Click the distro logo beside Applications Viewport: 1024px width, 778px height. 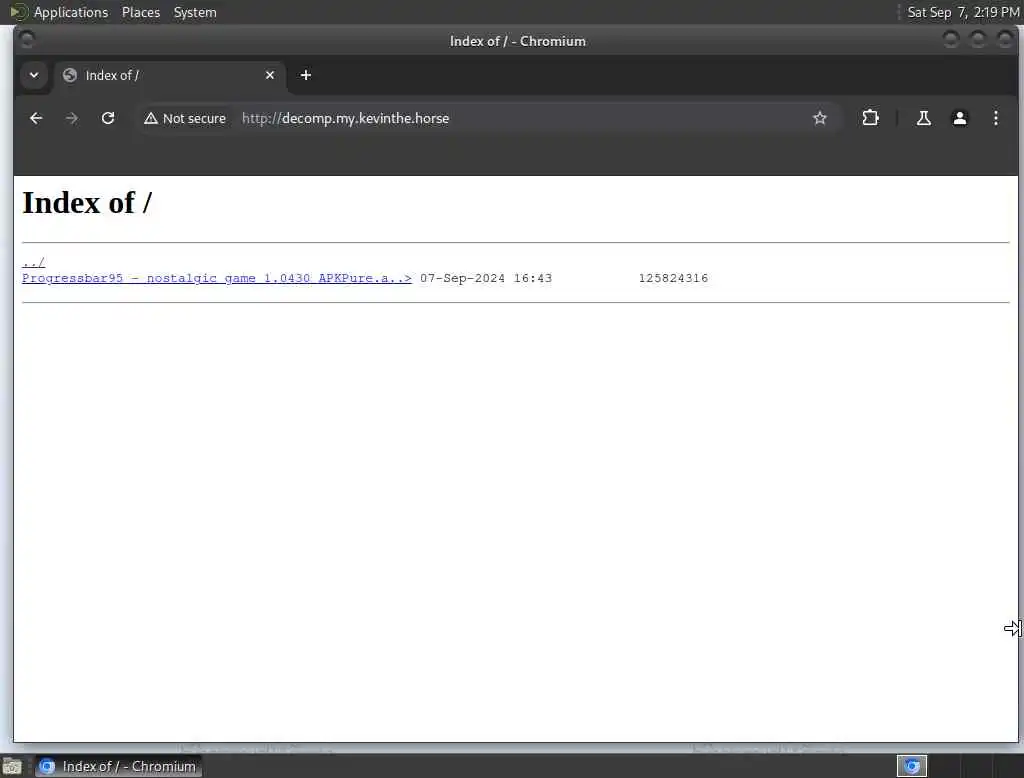pyautogui.click(x=18, y=12)
